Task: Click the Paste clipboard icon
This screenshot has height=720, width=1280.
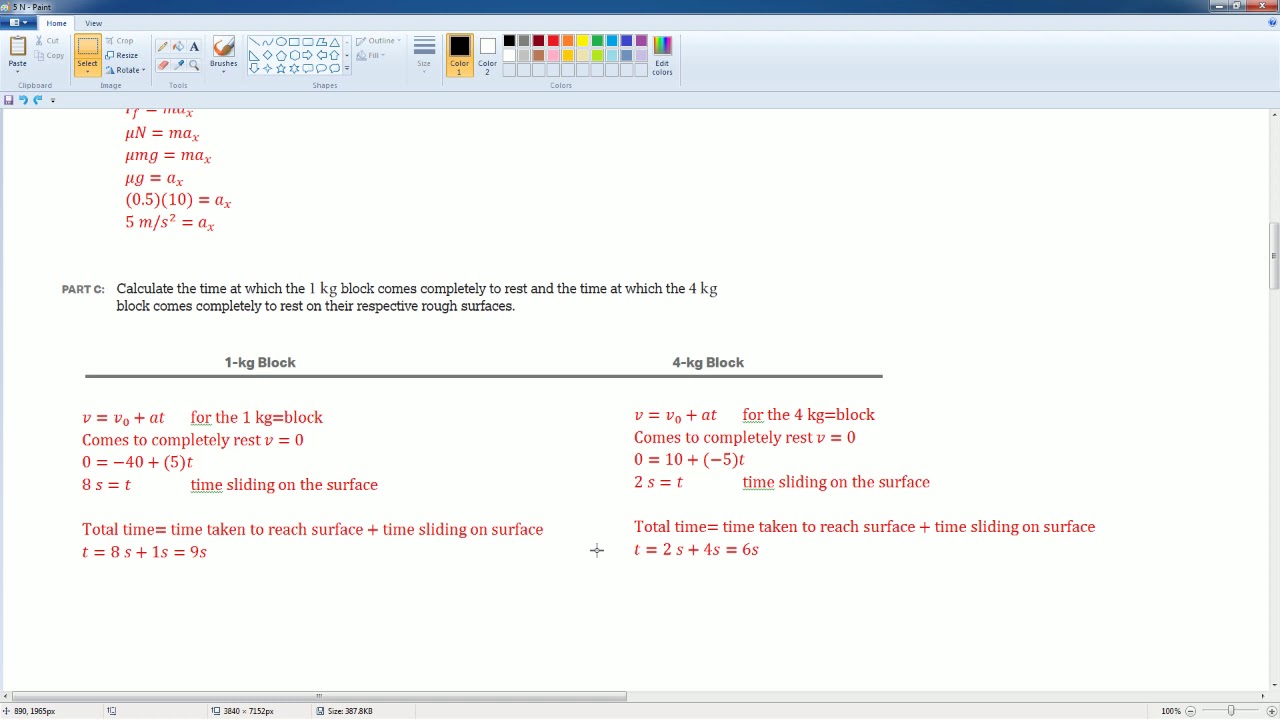Action: [x=18, y=46]
